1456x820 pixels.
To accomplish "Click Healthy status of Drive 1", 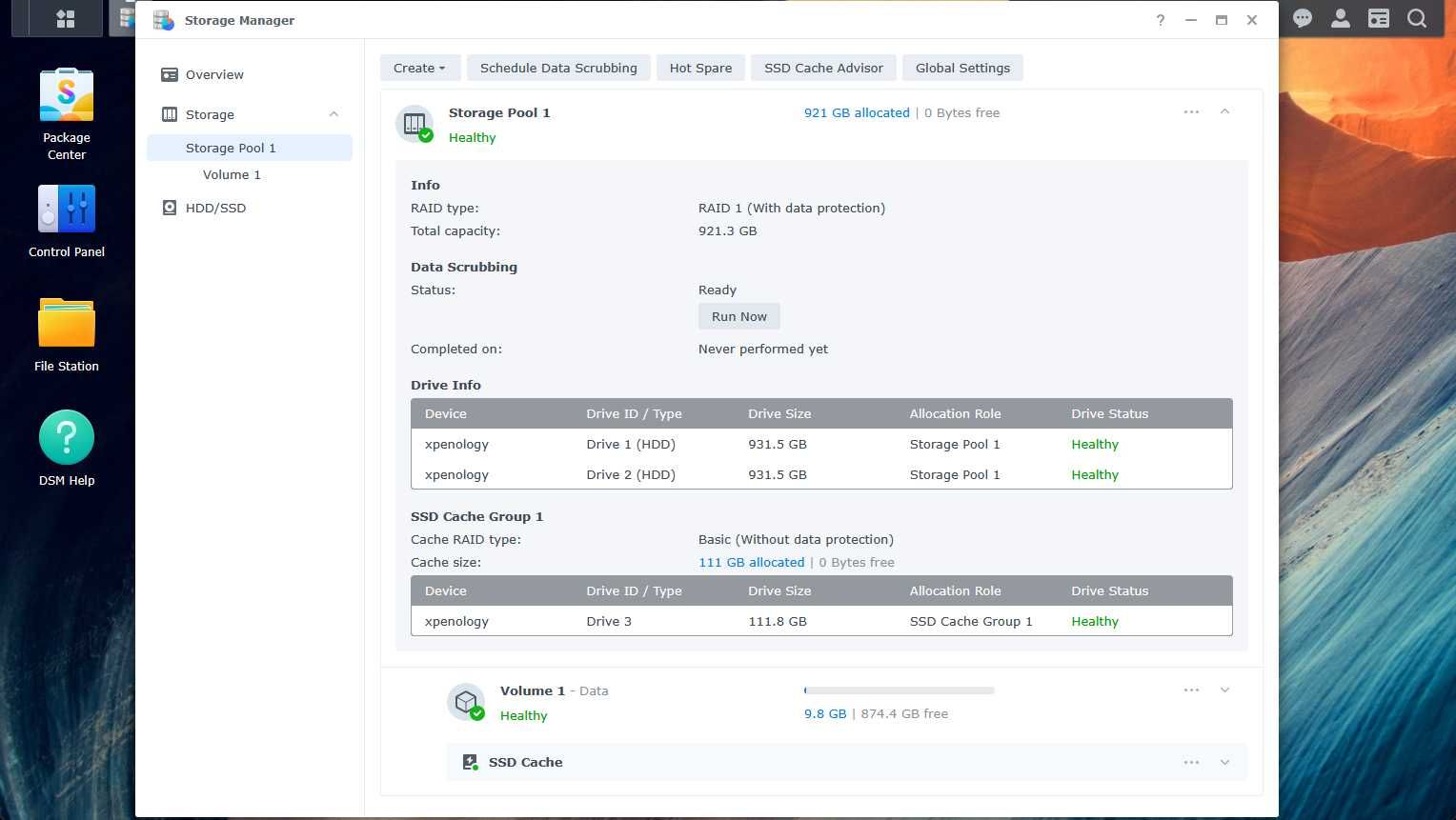I will [x=1095, y=444].
